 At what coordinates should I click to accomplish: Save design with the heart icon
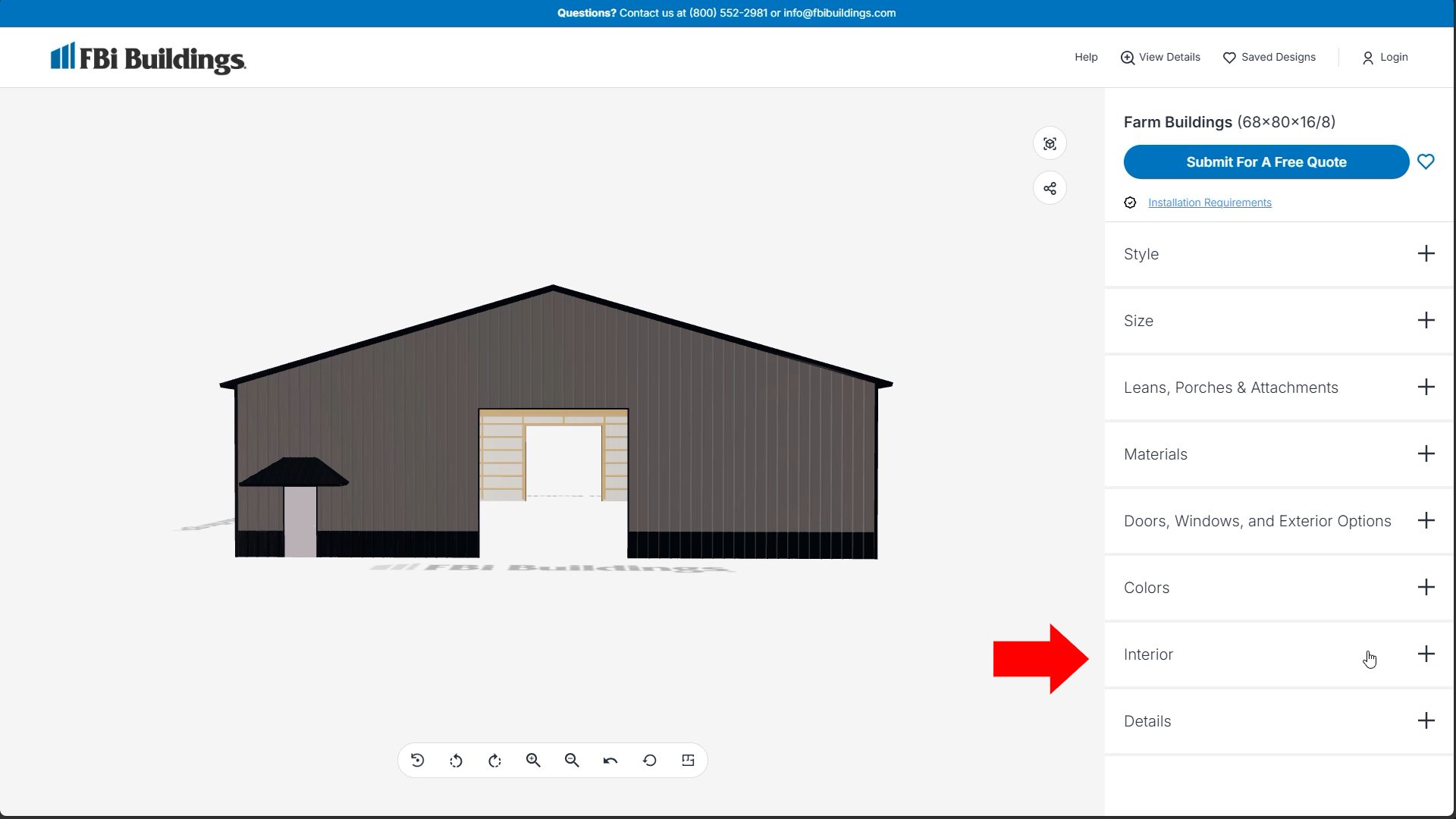pos(1426,162)
